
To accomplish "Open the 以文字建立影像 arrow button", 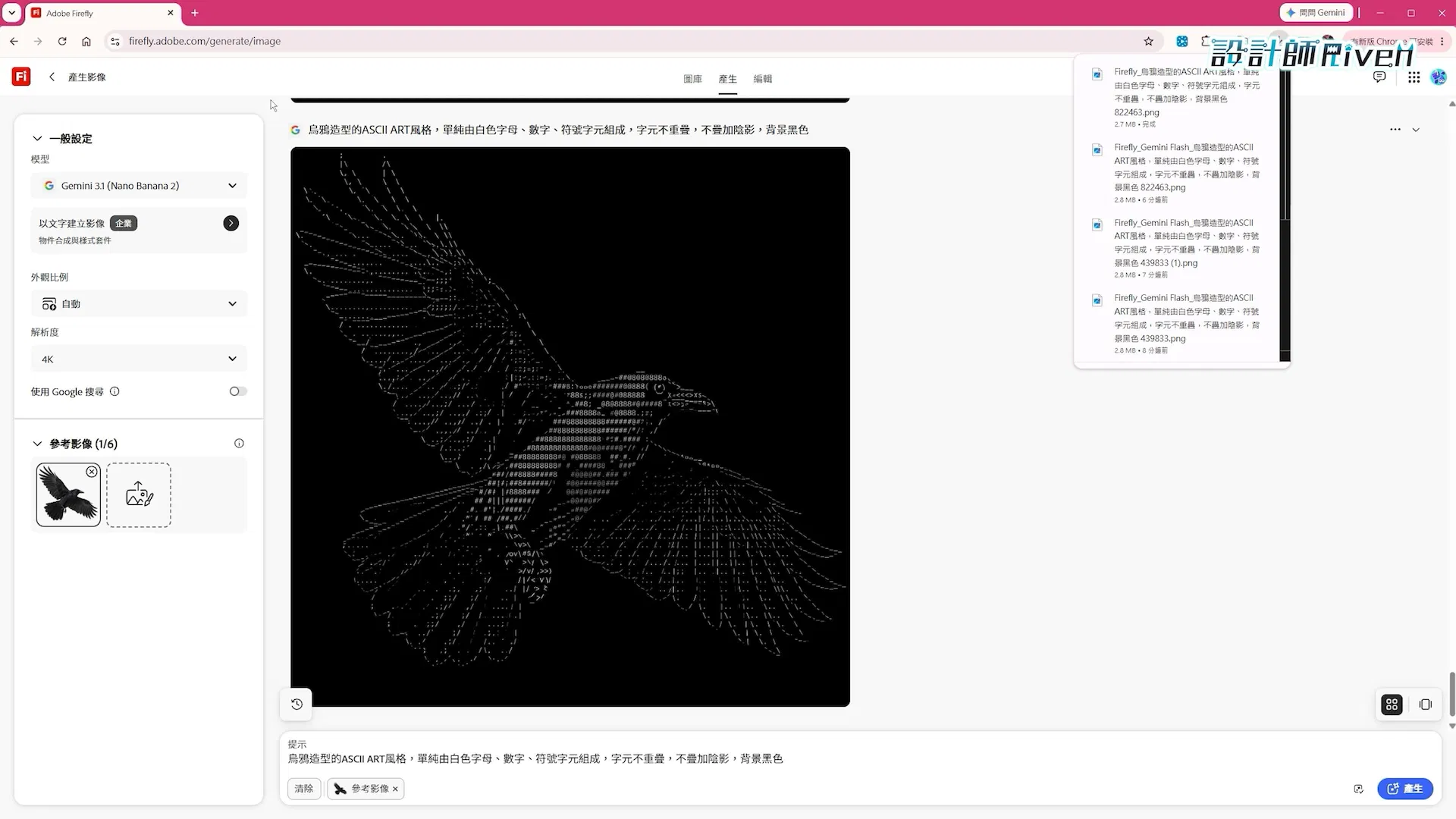I will click(231, 223).
